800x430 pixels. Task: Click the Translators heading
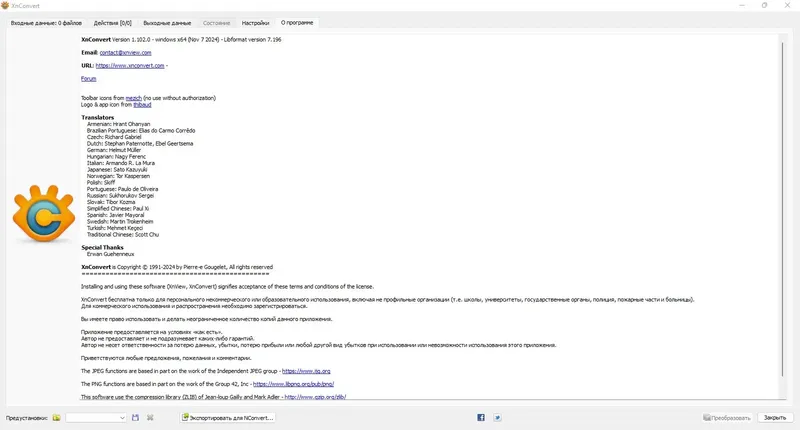click(97, 117)
